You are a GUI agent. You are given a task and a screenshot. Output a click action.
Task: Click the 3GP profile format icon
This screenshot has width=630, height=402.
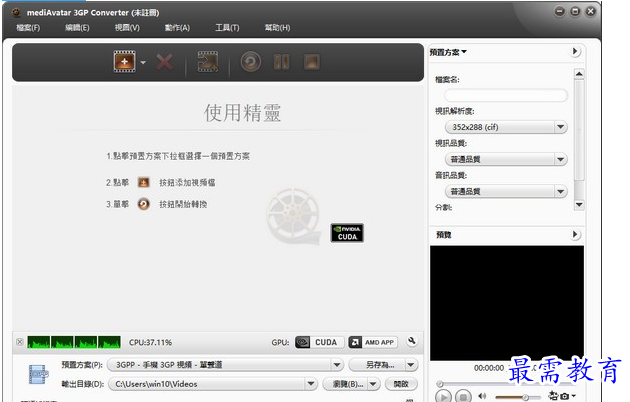tap(38, 374)
